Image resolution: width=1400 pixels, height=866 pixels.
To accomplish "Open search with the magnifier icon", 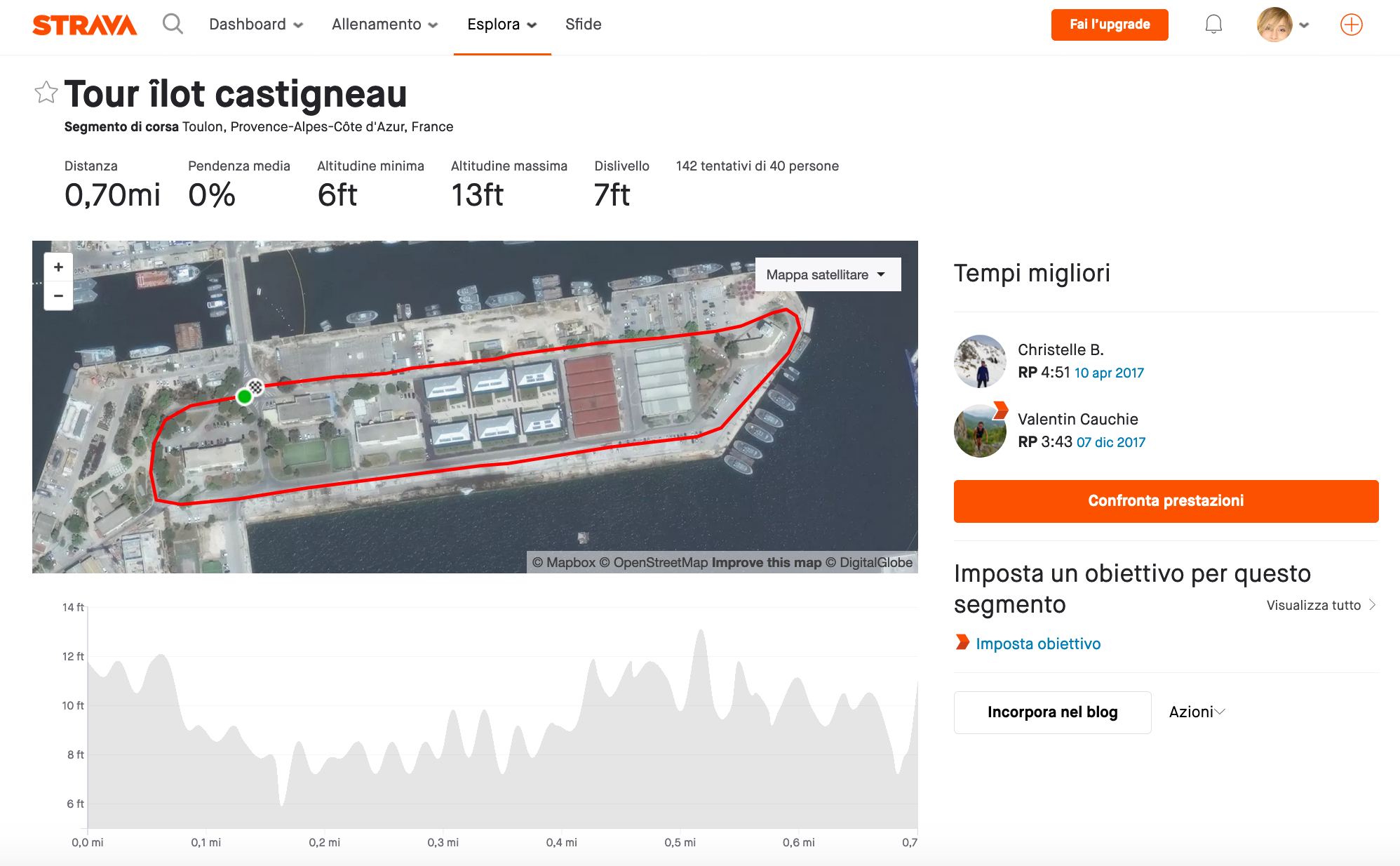I will coord(173,25).
